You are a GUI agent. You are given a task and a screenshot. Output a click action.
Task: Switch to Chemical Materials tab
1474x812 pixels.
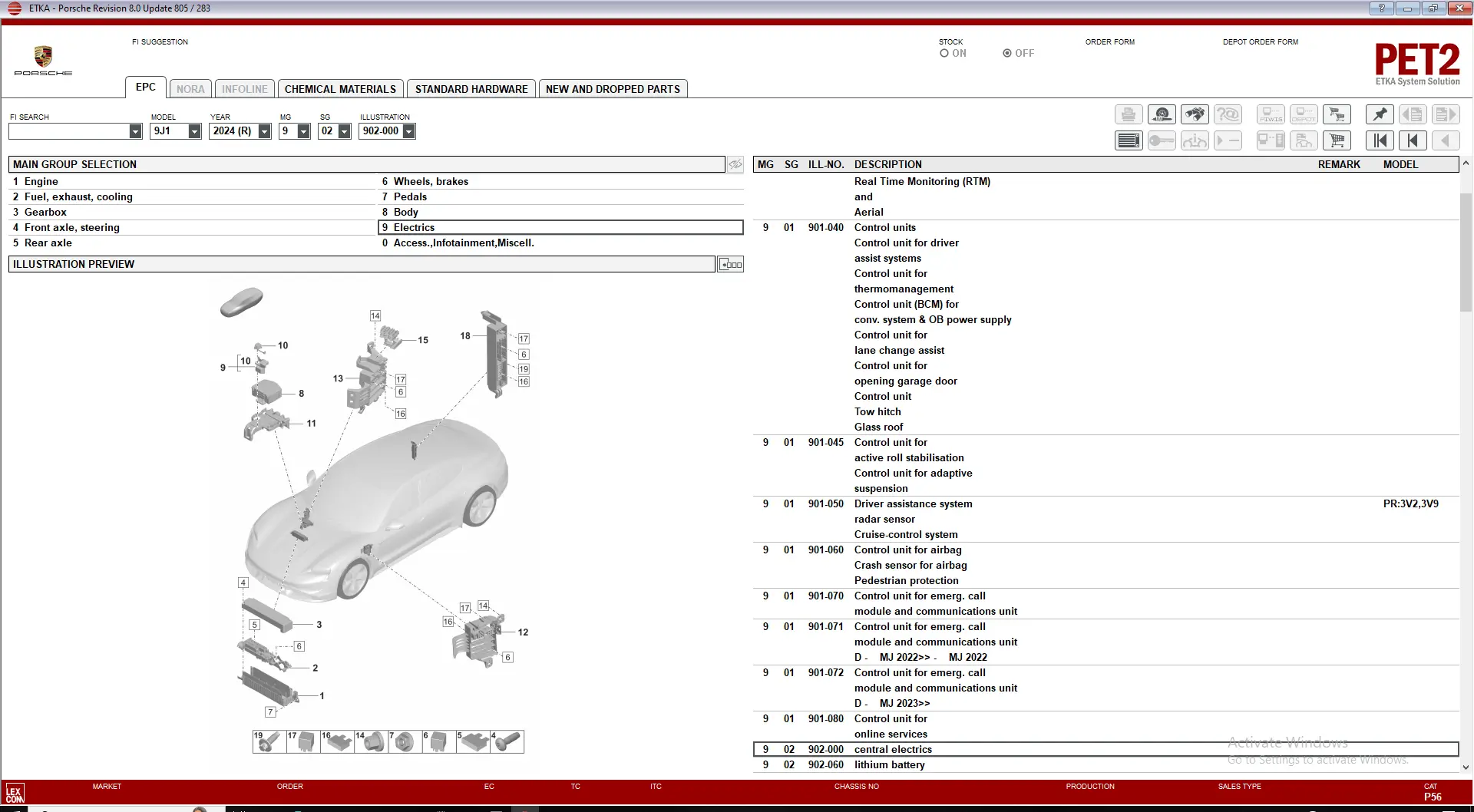pyautogui.click(x=340, y=89)
